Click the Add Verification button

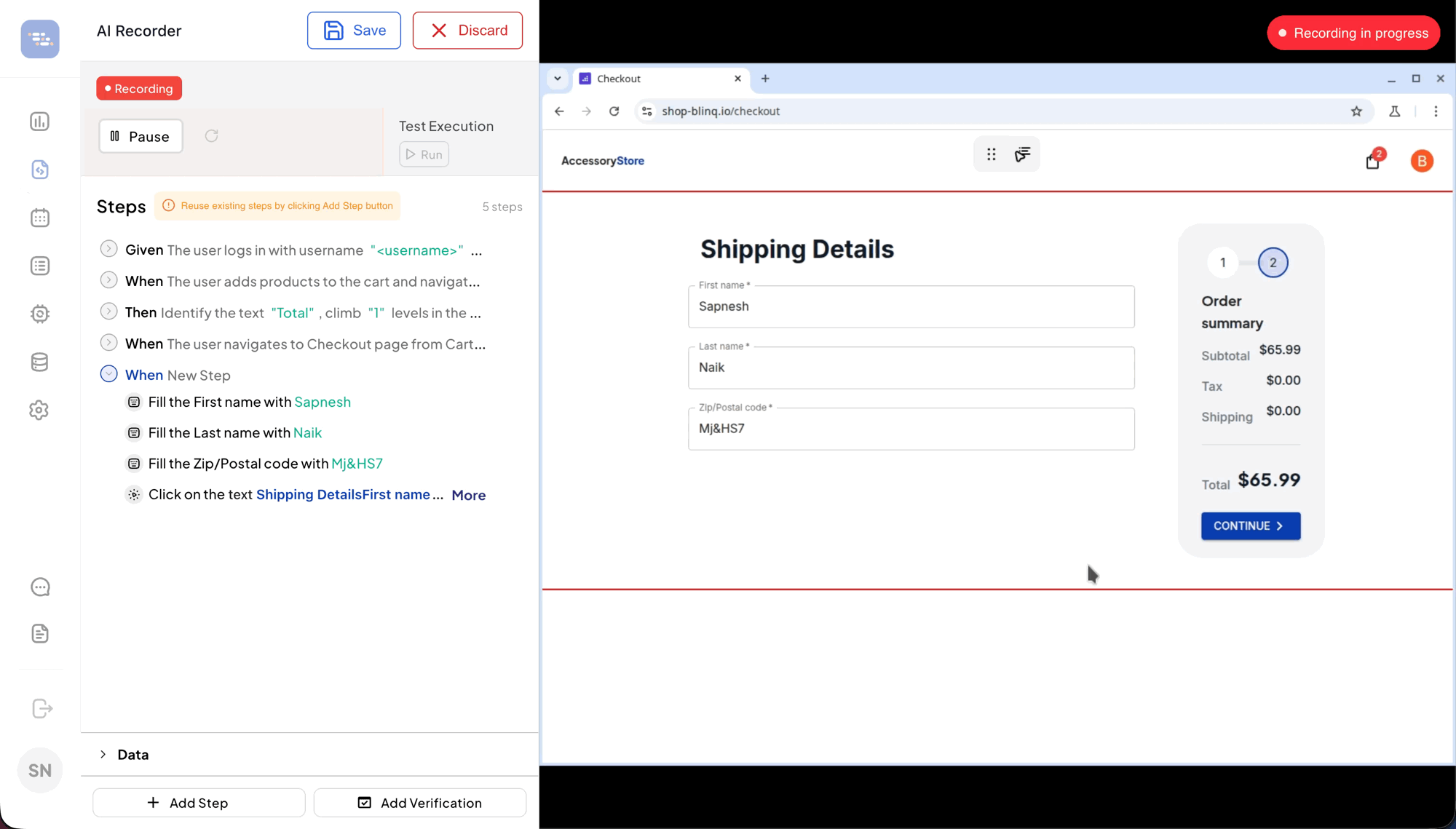420,803
